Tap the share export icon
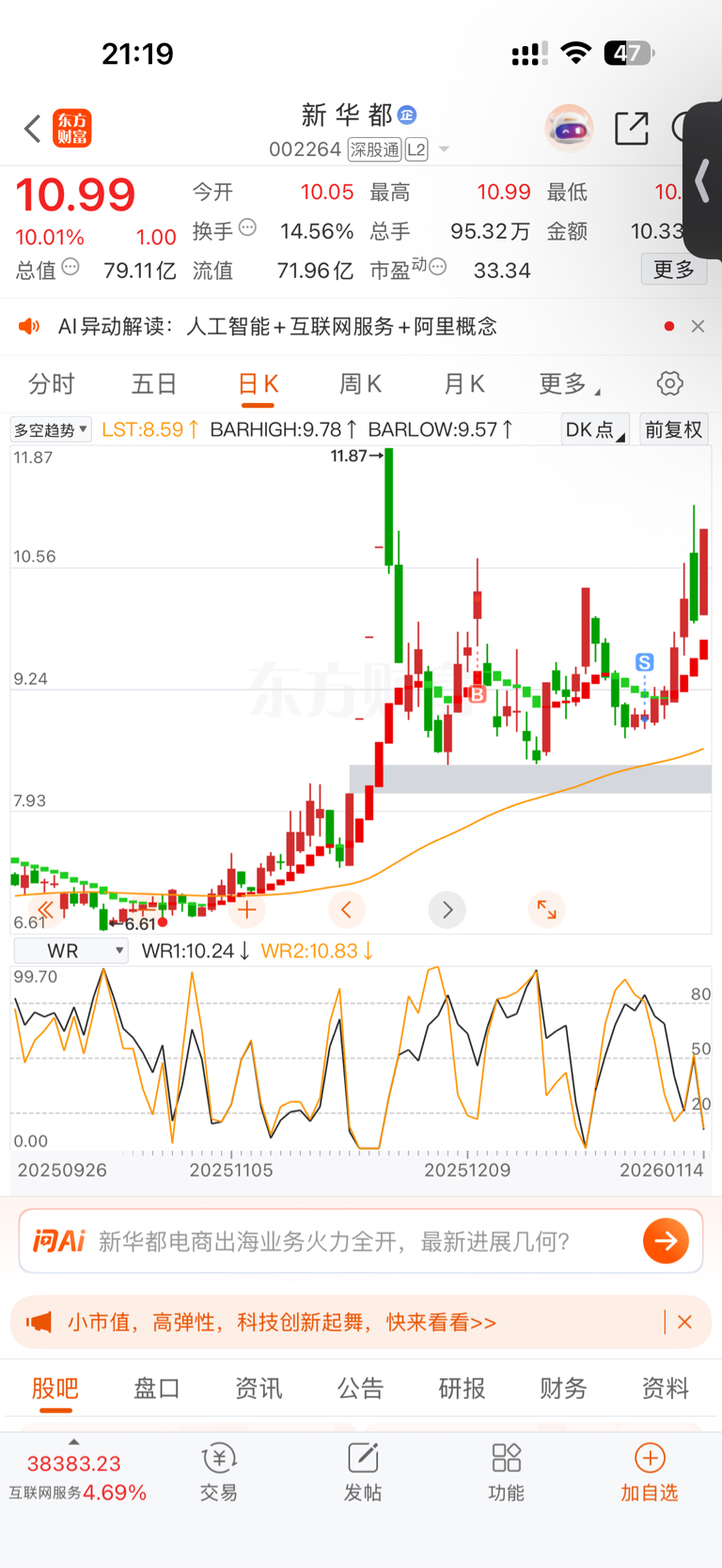The width and height of the screenshot is (722, 1568). [632, 128]
